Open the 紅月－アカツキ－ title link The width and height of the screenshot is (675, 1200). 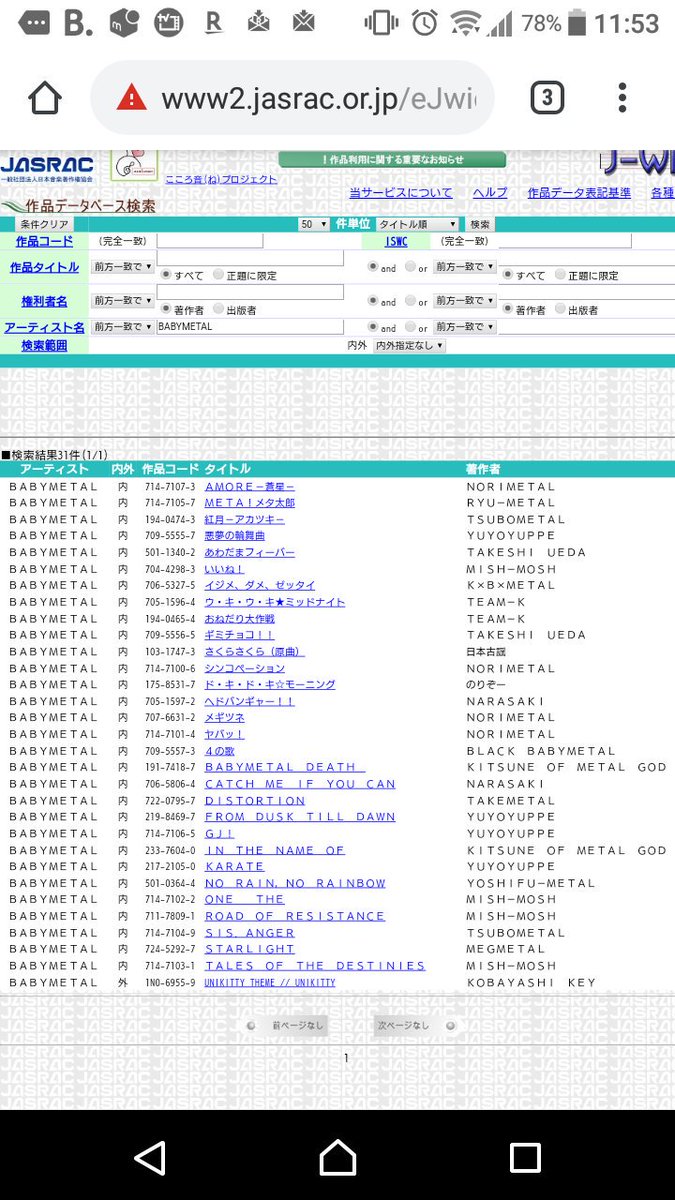pyautogui.click(x=244, y=519)
